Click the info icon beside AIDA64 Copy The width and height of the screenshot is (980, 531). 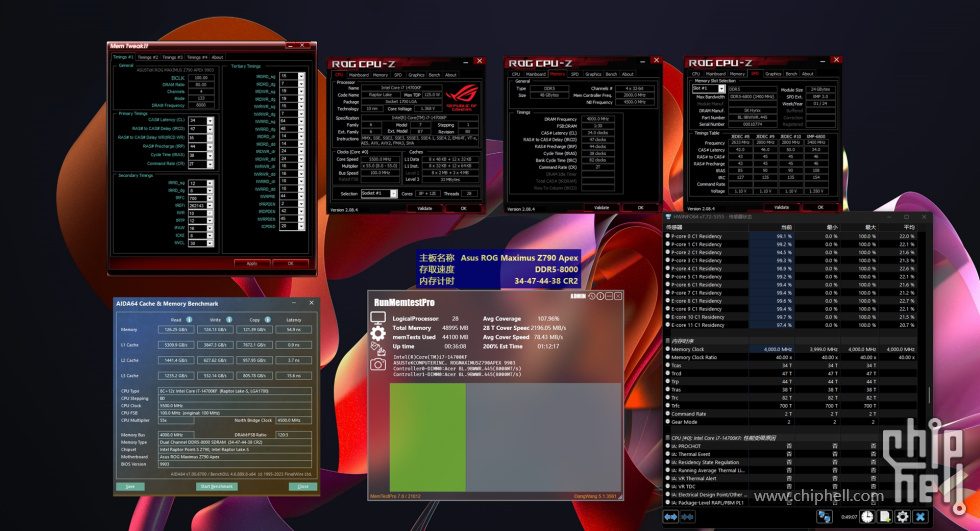(268, 319)
